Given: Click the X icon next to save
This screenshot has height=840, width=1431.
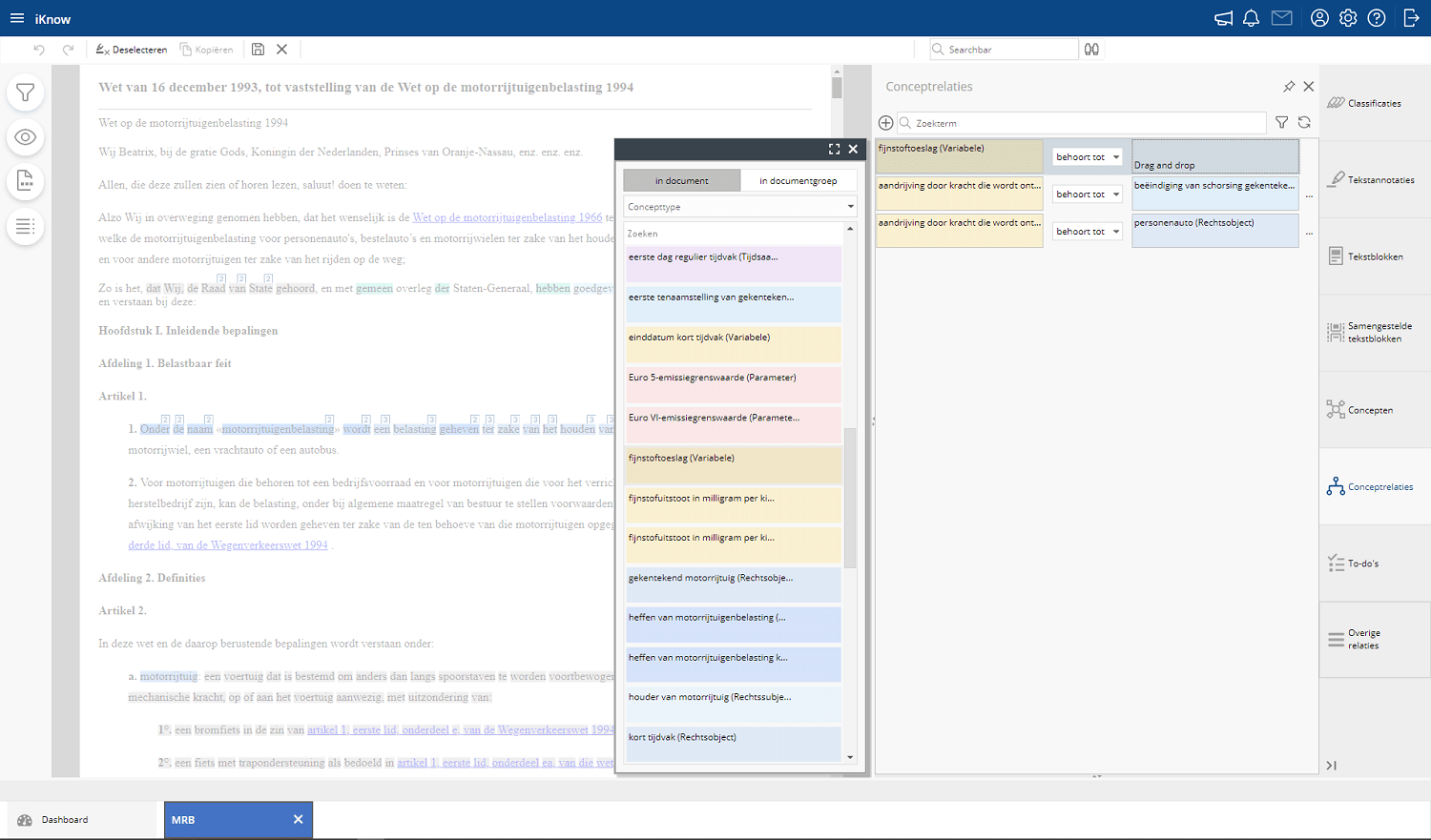Looking at the screenshot, I should tap(282, 50).
